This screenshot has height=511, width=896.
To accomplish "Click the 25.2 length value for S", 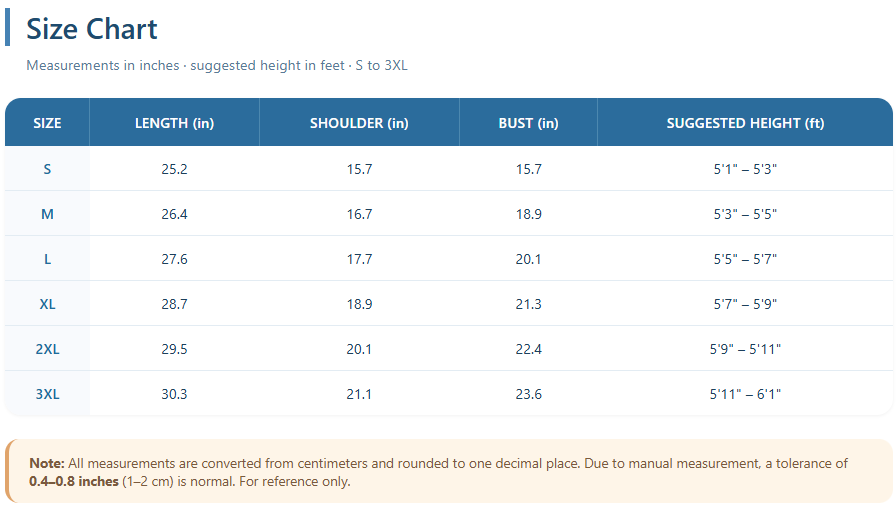I will pos(174,169).
